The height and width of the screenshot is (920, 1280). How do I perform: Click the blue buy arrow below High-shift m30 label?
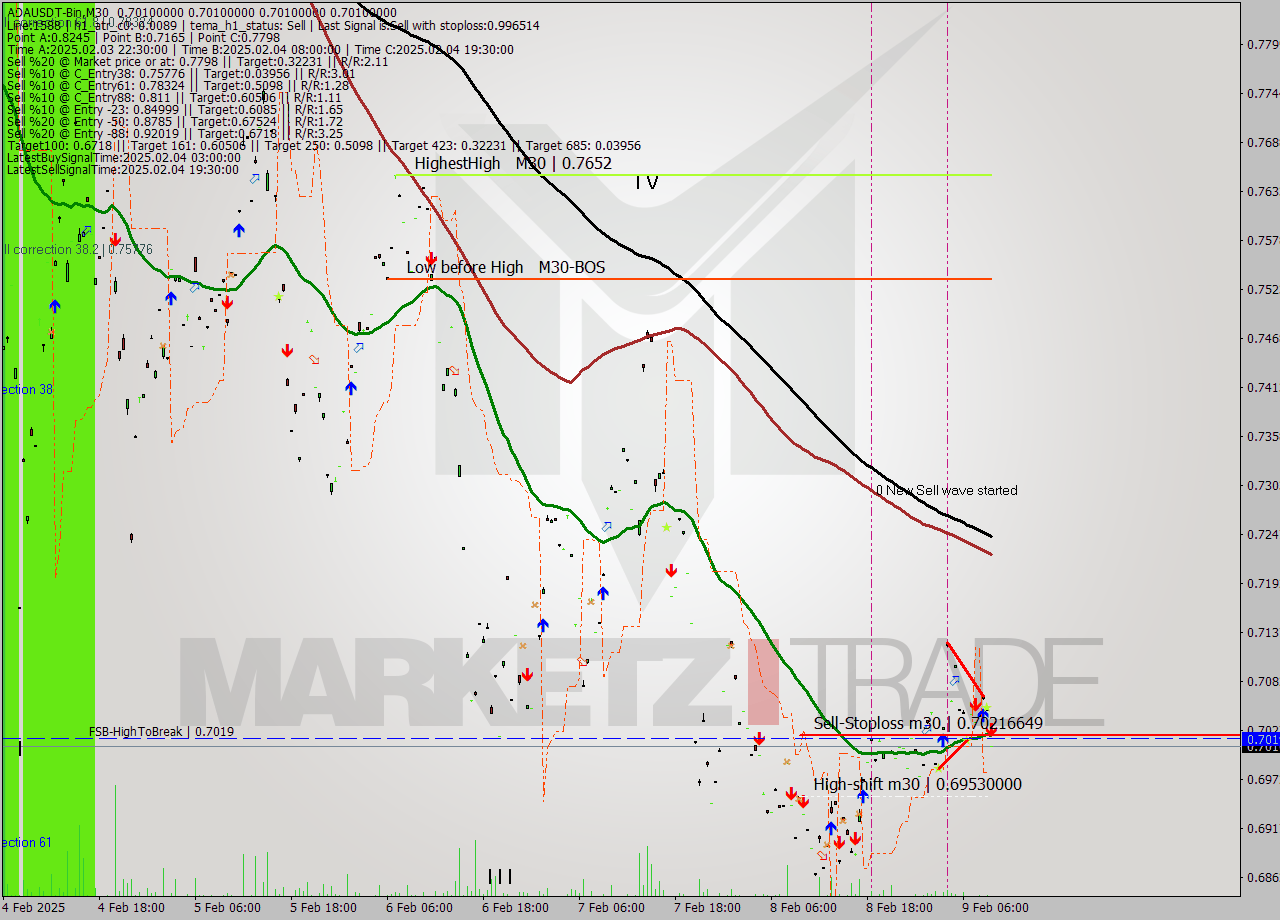pos(862,797)
